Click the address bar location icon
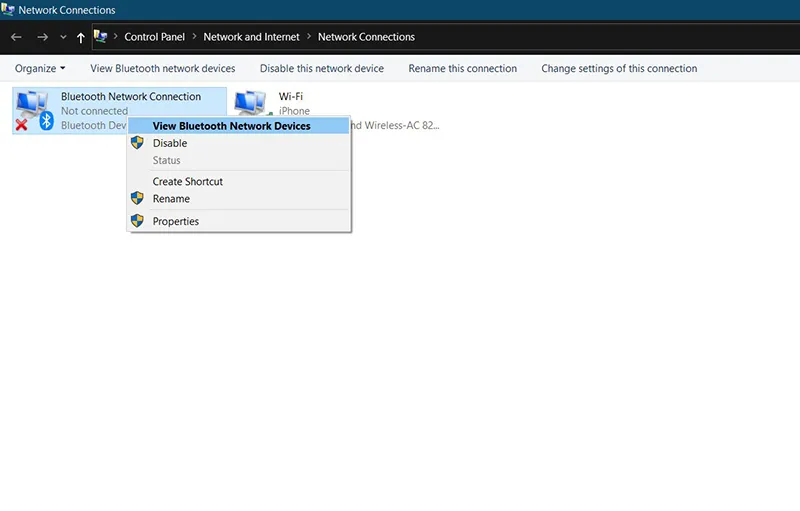The height and width of the screenshot is (511, 800). click(x=101, y=37)
